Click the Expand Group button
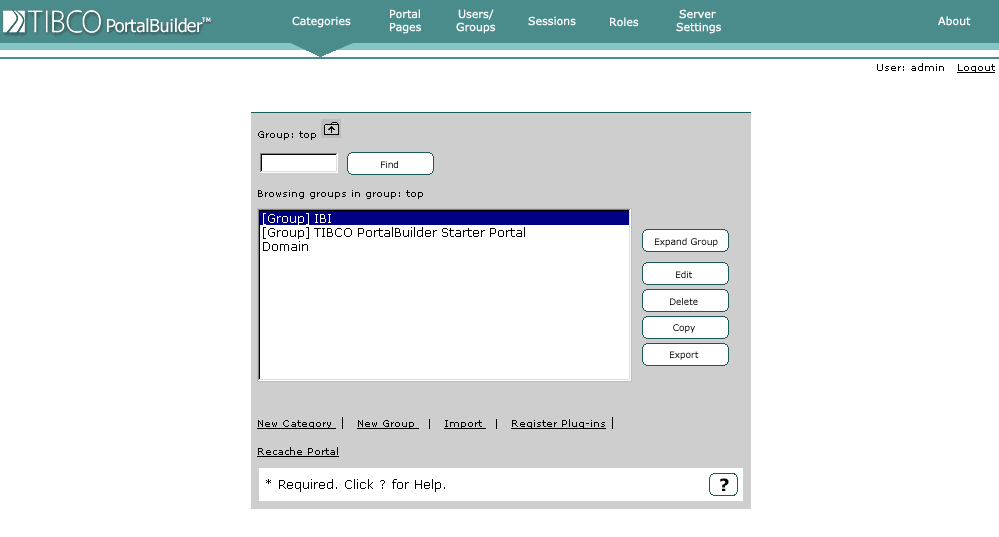This screenshot has width=999, height=537. pyautogui.click(x=685, y=241)
